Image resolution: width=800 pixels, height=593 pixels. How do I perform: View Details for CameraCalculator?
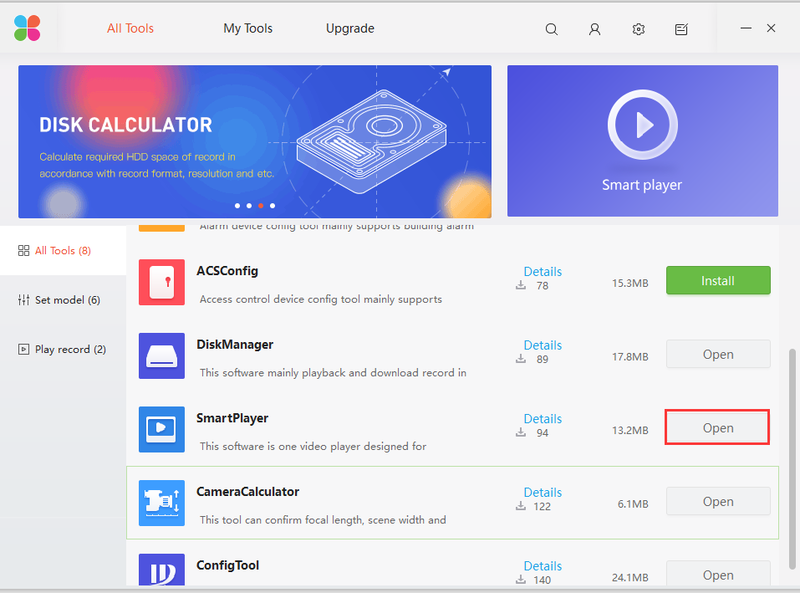[x=542, y=492]
